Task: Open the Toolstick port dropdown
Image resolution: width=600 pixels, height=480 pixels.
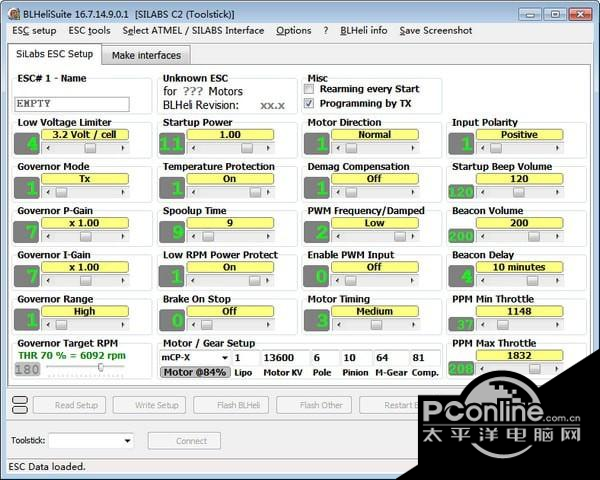Action: coord(127,441)
